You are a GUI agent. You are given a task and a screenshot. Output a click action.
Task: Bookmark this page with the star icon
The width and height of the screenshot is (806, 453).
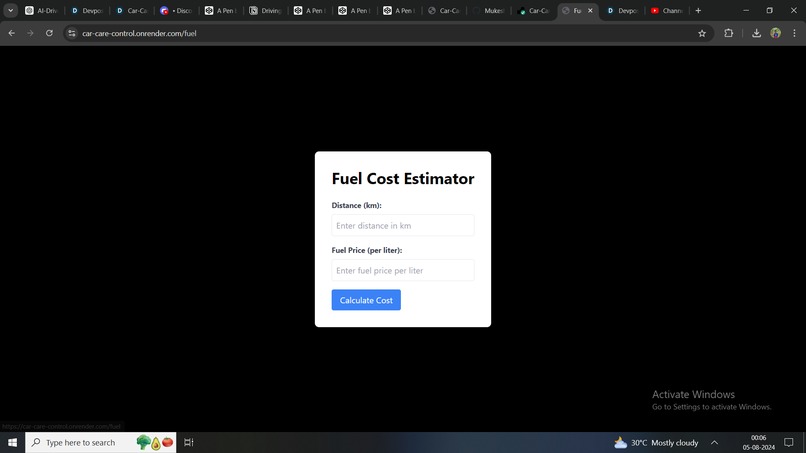702,33
